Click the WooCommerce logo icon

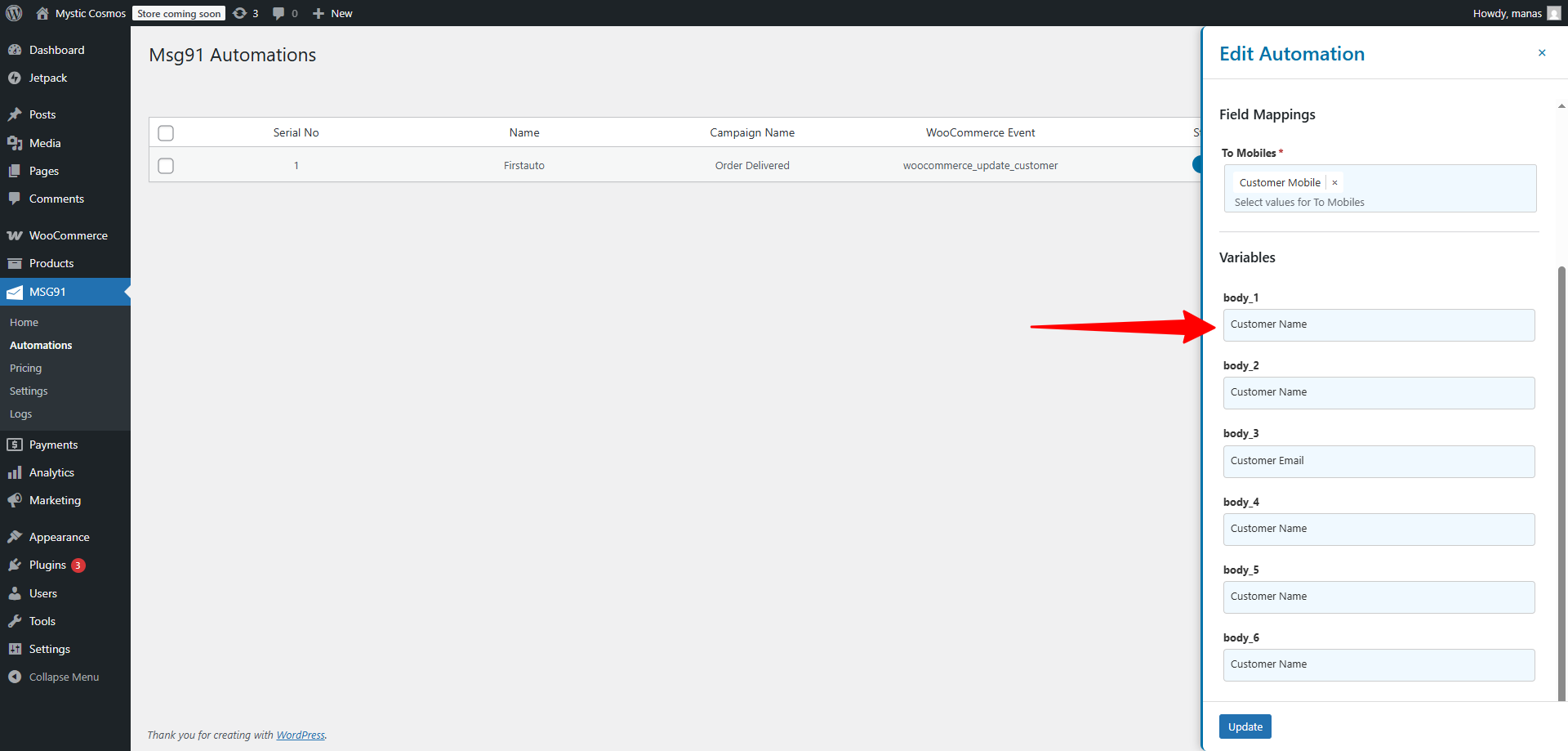(x=15, y=235)
